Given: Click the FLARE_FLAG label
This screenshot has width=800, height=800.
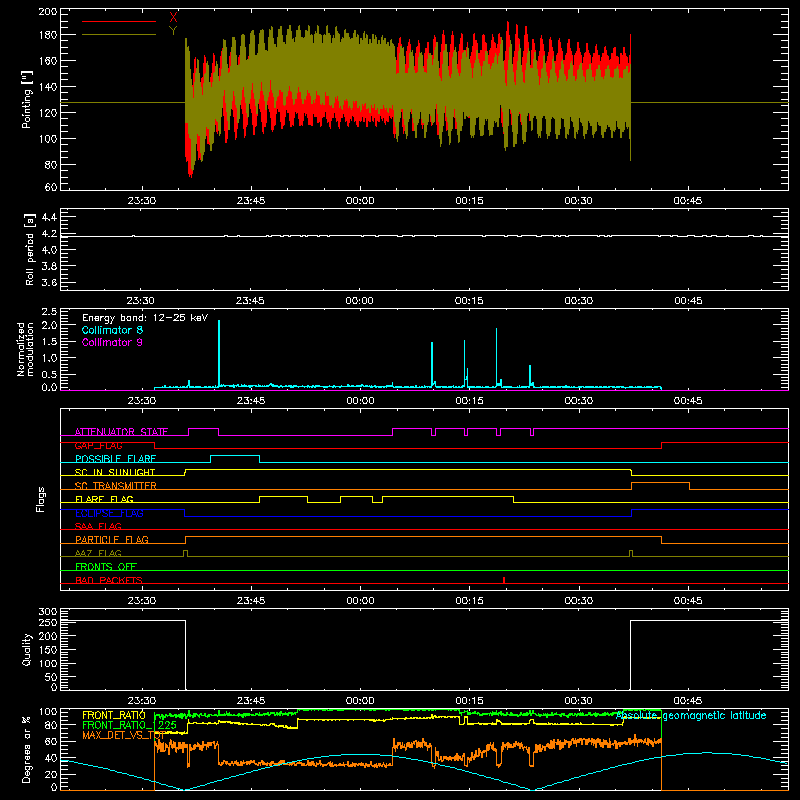Looking at the screenshot, I should [104, 499].
